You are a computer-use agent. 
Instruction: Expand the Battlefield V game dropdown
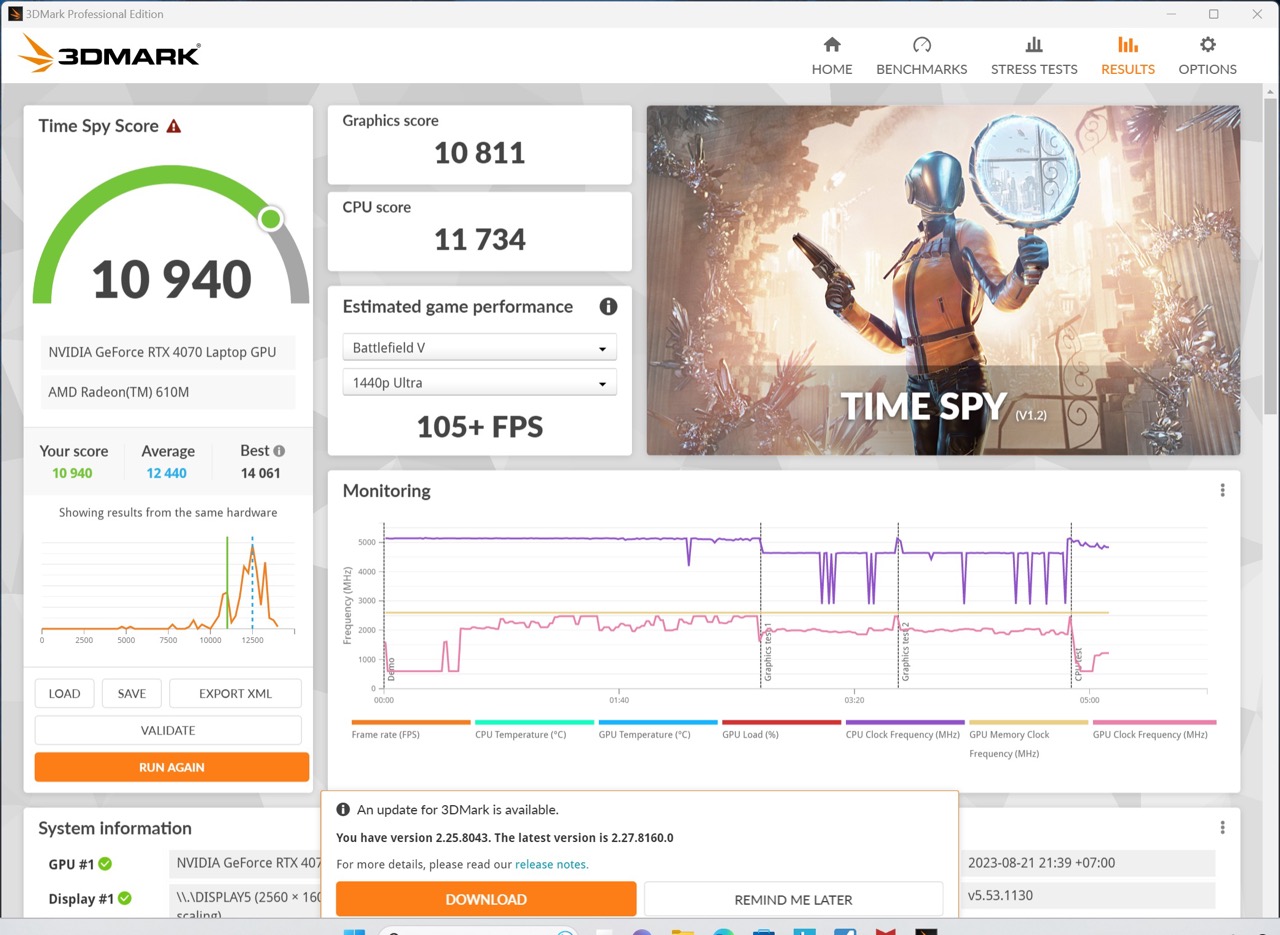point(479,348)
